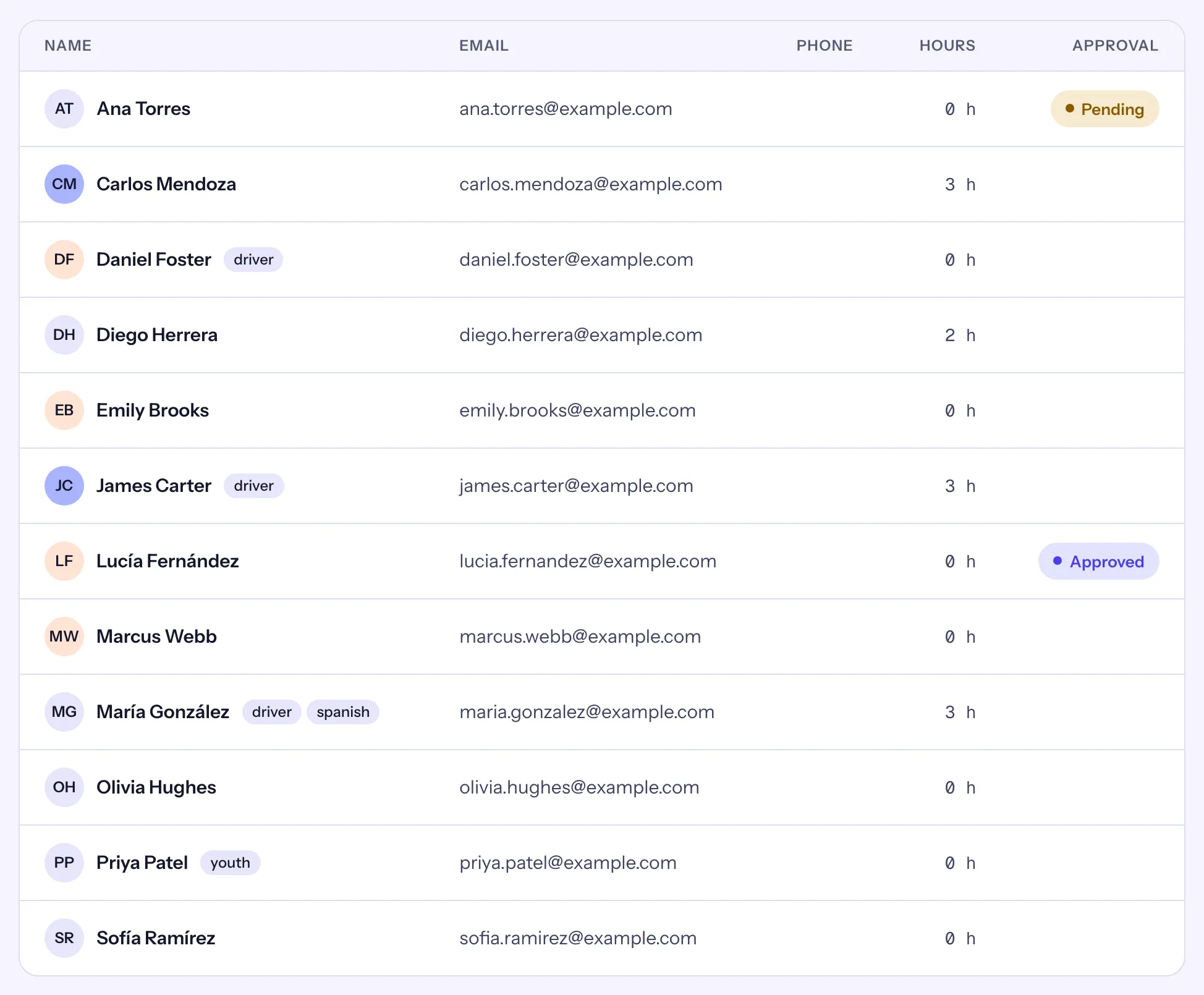
Task: Sort by the PHONE column header
Action: click(x=825, y=46)
